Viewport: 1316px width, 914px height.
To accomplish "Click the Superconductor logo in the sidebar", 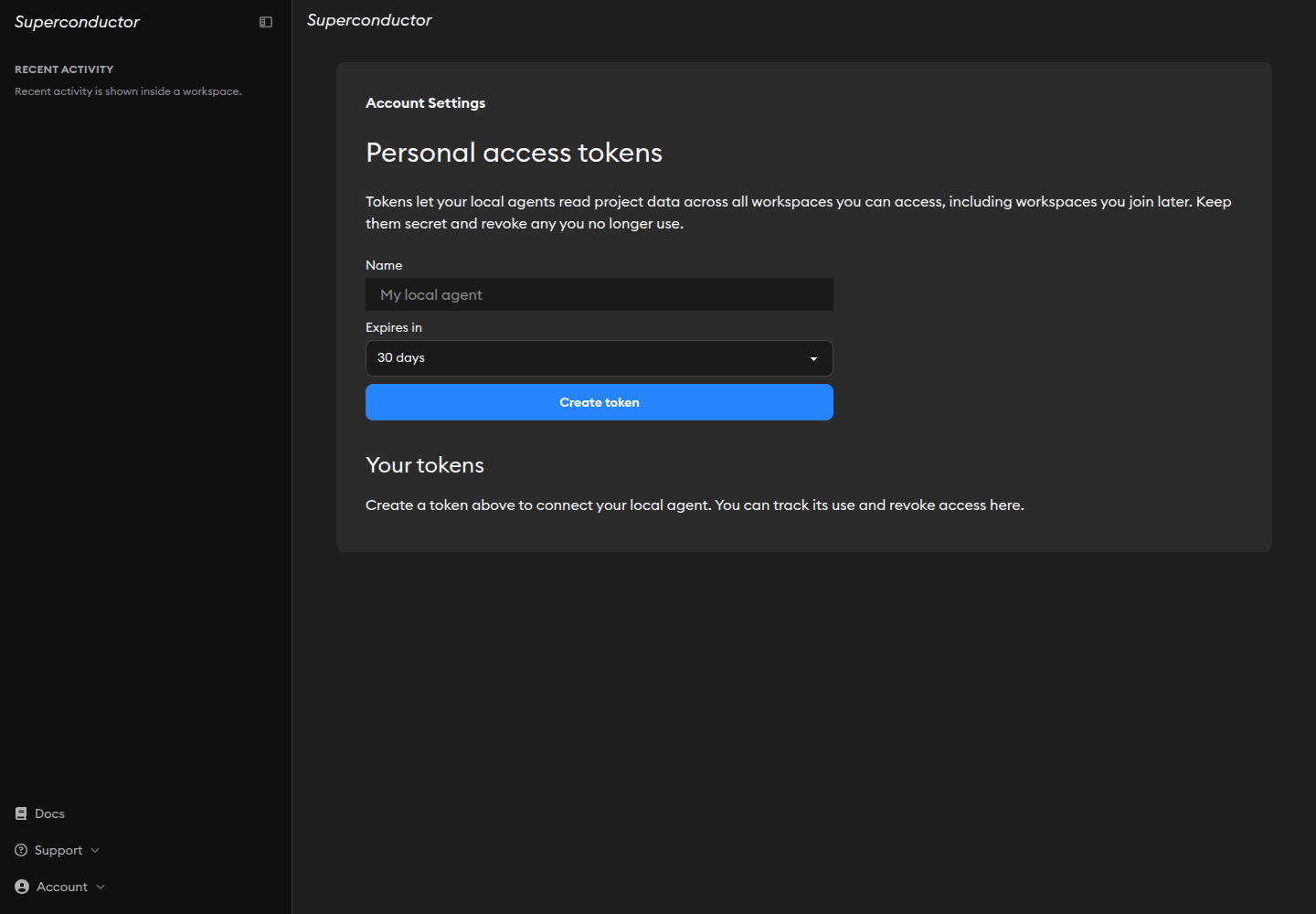I will [77, 22].
